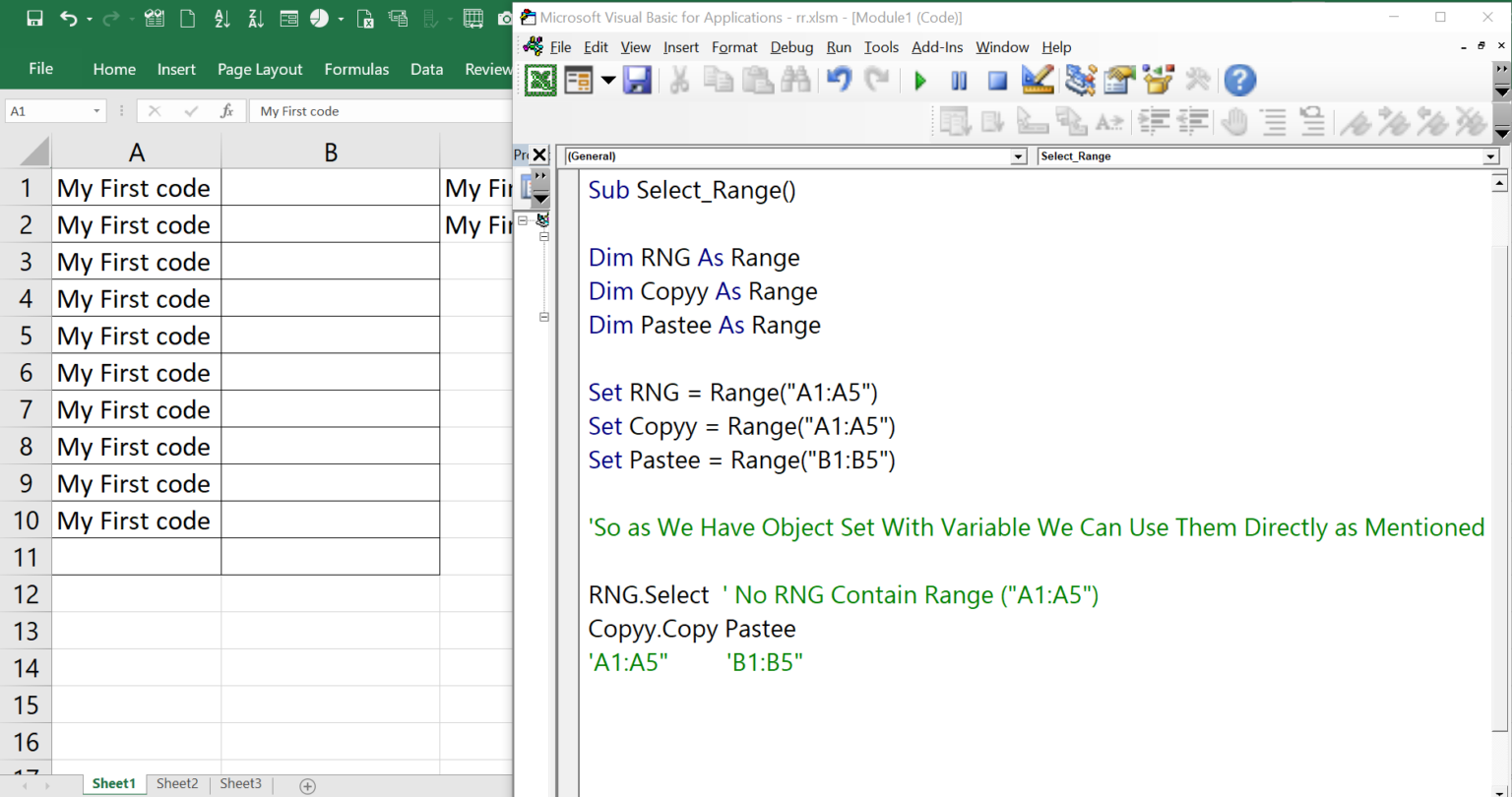The image size is (1512, 797).
Task: Toggle Design Mode in the VBA toolbar
Action: coord(1036,80)
